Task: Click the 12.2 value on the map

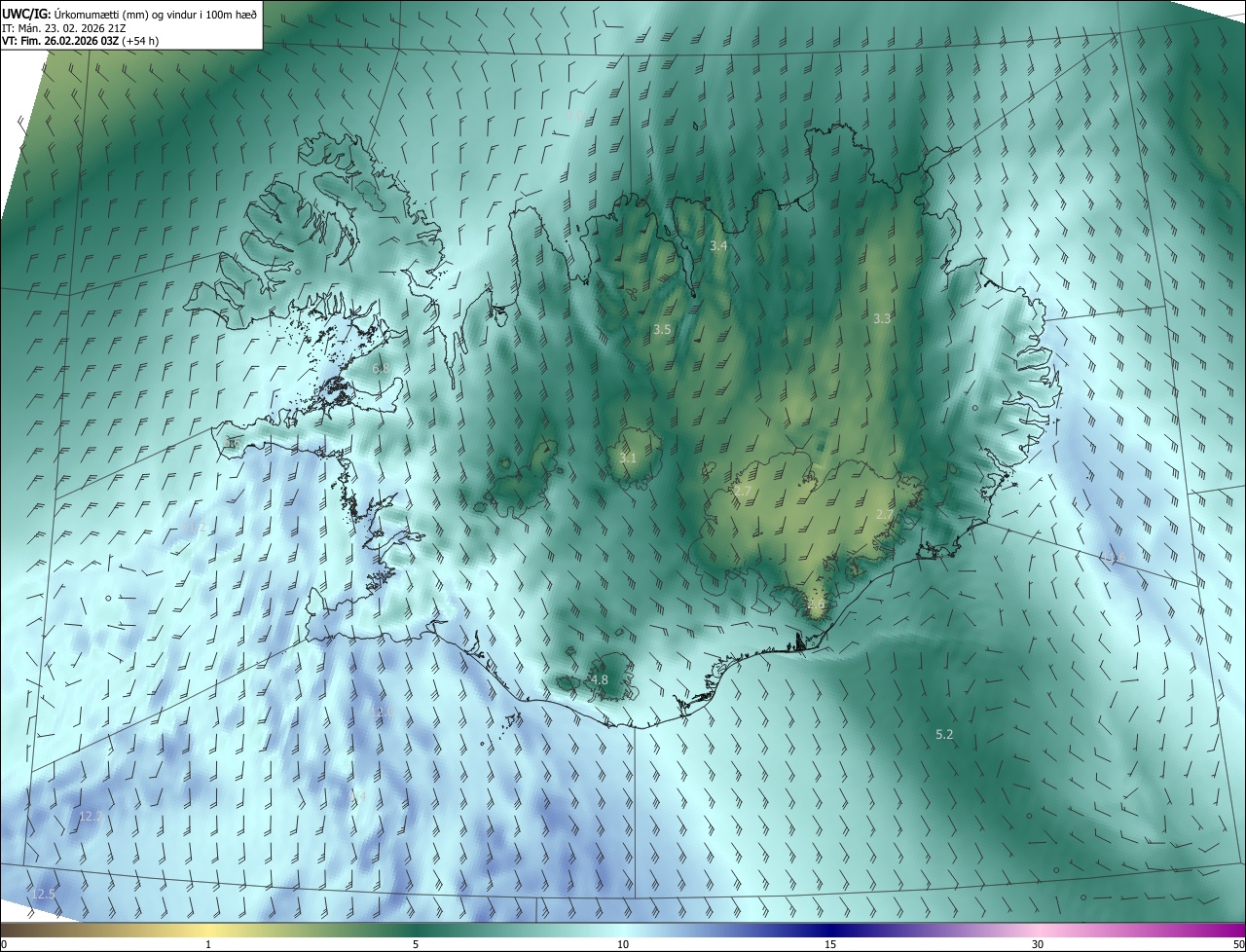Action: 92,816
